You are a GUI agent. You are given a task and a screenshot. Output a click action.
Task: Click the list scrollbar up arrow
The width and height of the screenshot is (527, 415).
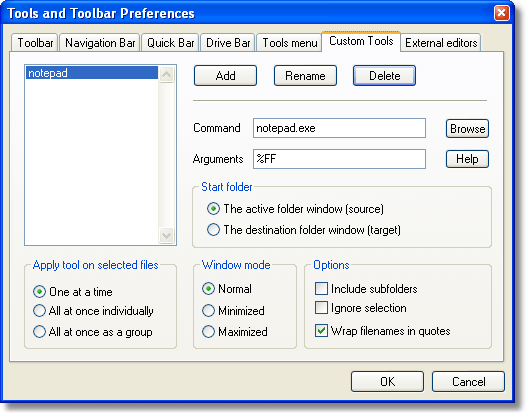point(167,75)
